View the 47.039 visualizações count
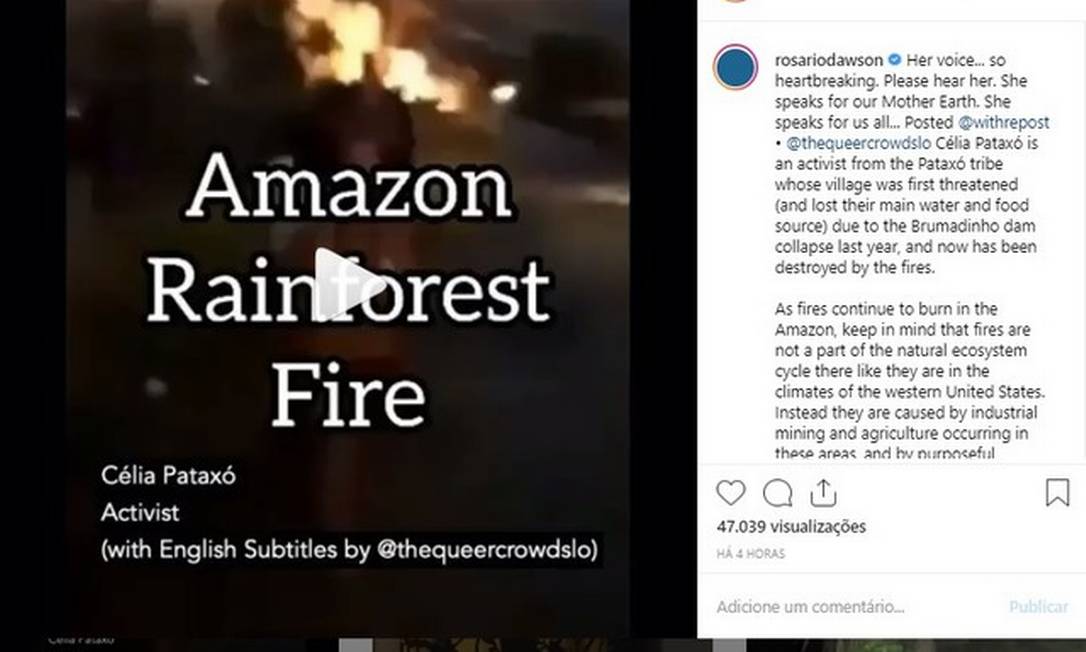The height and width of the screenshot is (652, 1086). pyautogui.click(x=792, y=527)
